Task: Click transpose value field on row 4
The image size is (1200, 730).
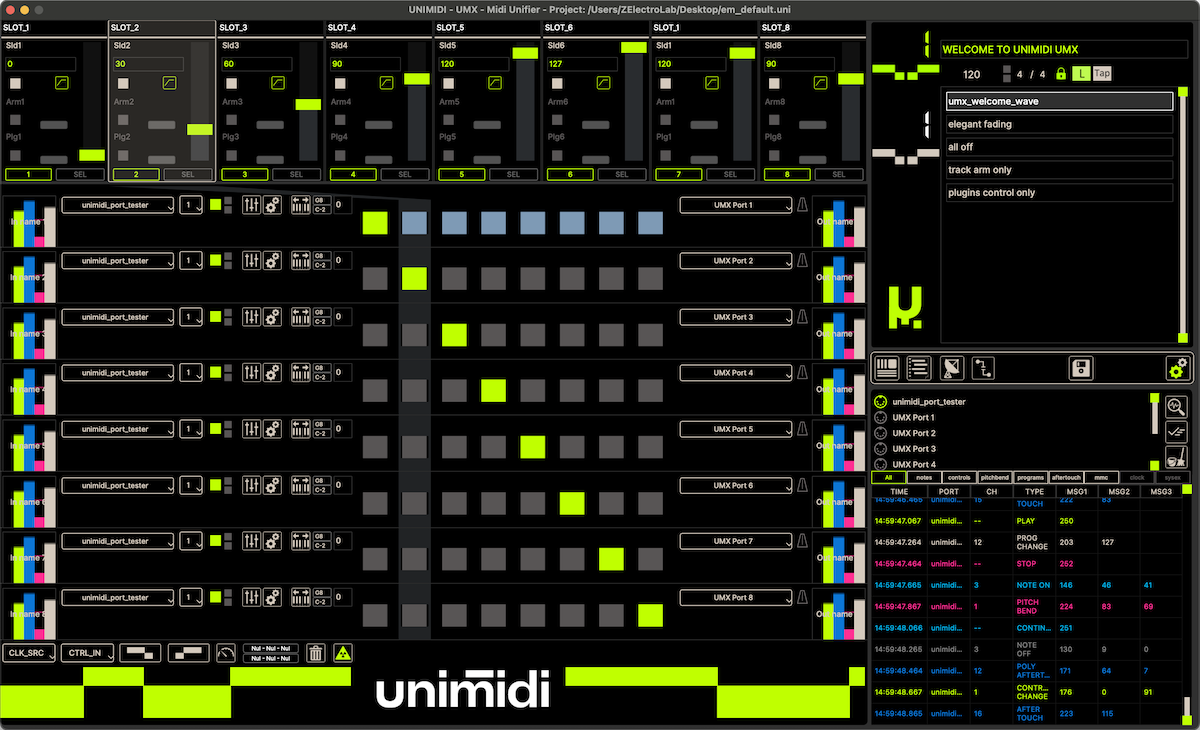Action: pos(341,373)
